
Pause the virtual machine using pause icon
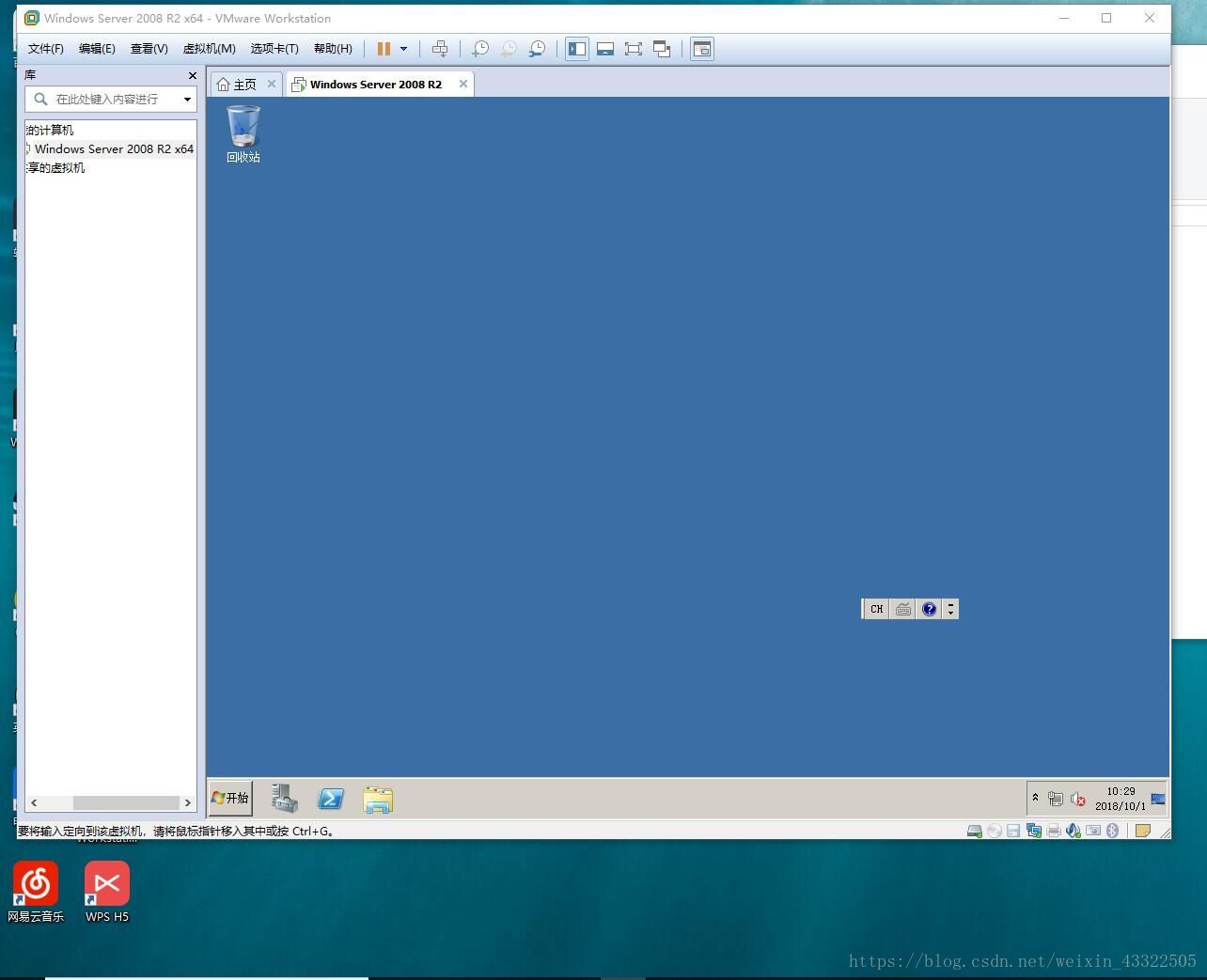[384, 49]
